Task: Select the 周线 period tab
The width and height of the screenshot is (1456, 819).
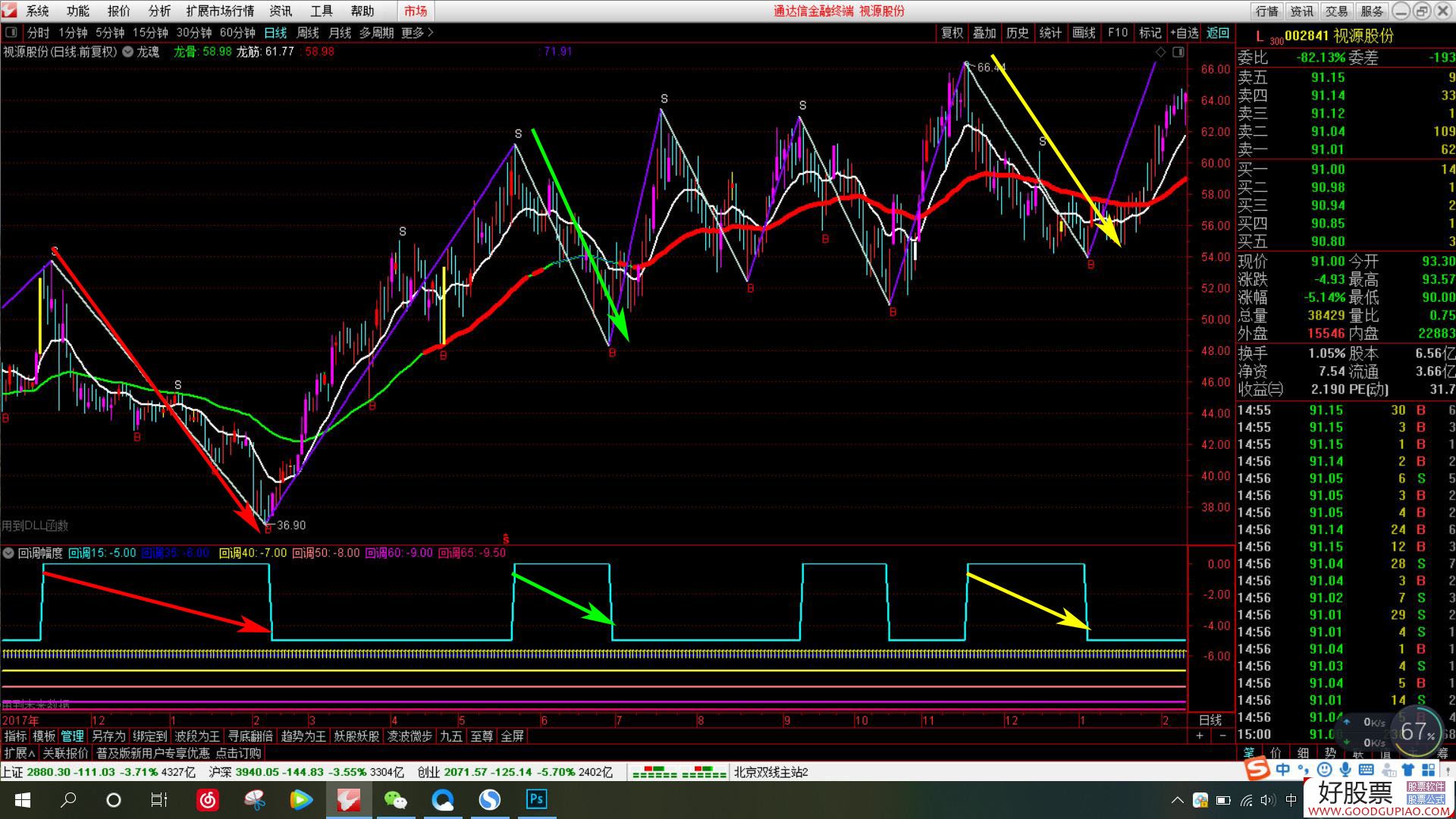Action: pos(307,33)
